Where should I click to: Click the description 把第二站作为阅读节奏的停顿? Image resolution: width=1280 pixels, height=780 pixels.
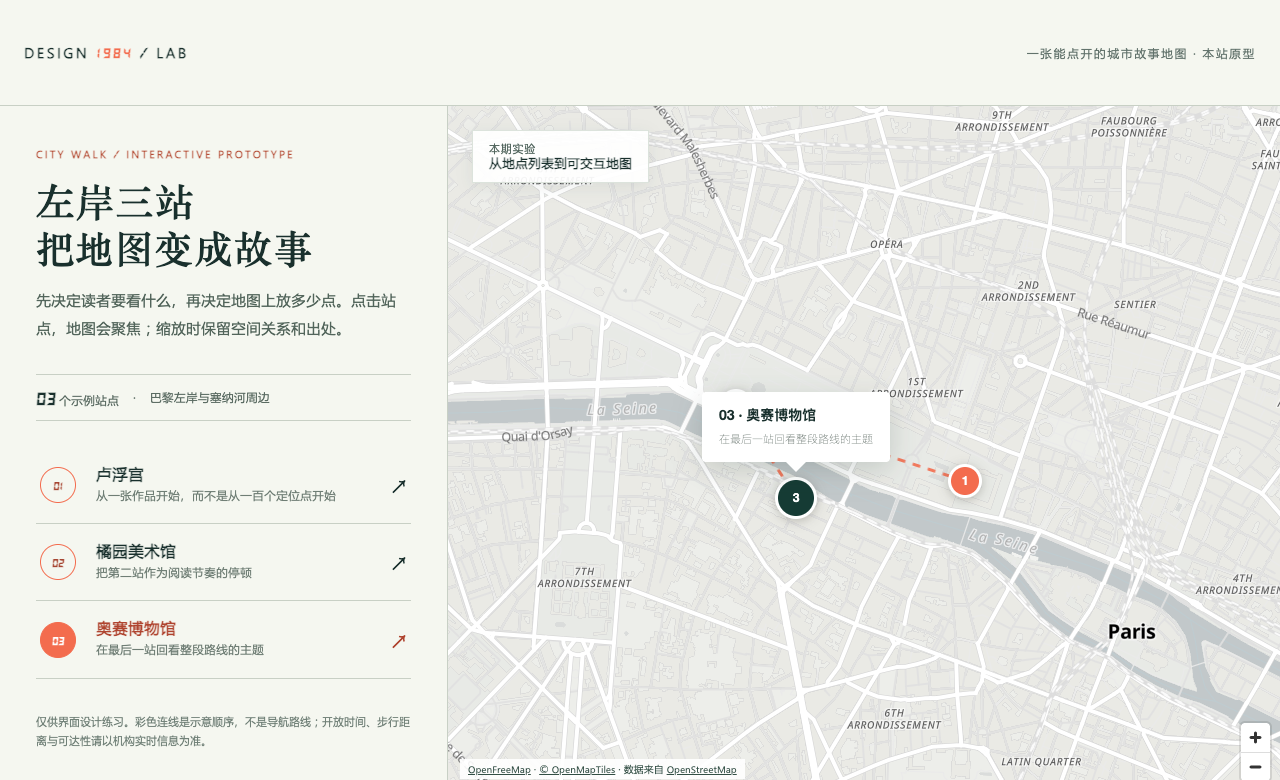coord(174,573)
